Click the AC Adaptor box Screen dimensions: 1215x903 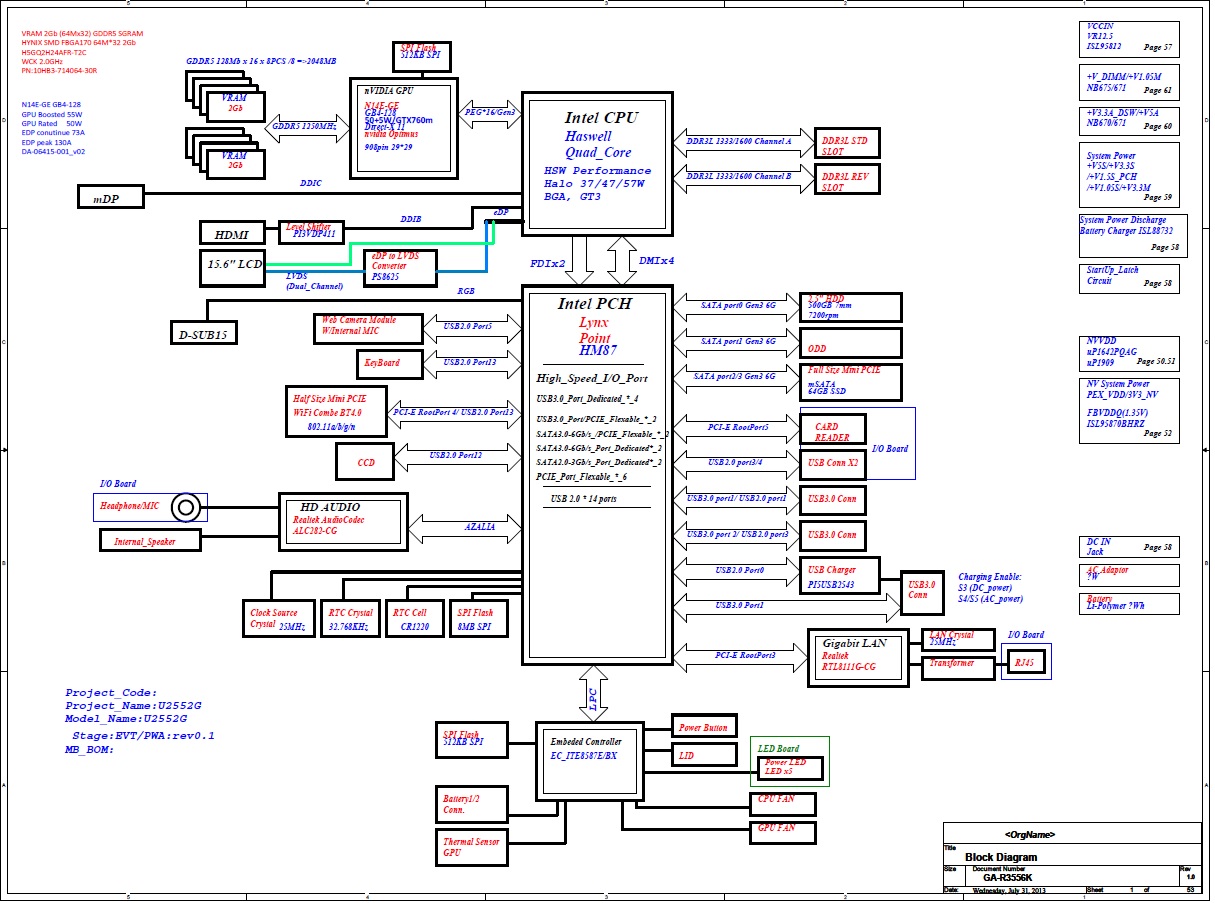(1129, 574)
